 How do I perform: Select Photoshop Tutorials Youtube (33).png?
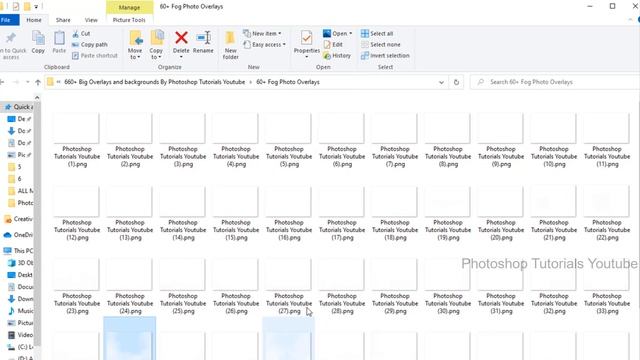click(x=607, y=288)
